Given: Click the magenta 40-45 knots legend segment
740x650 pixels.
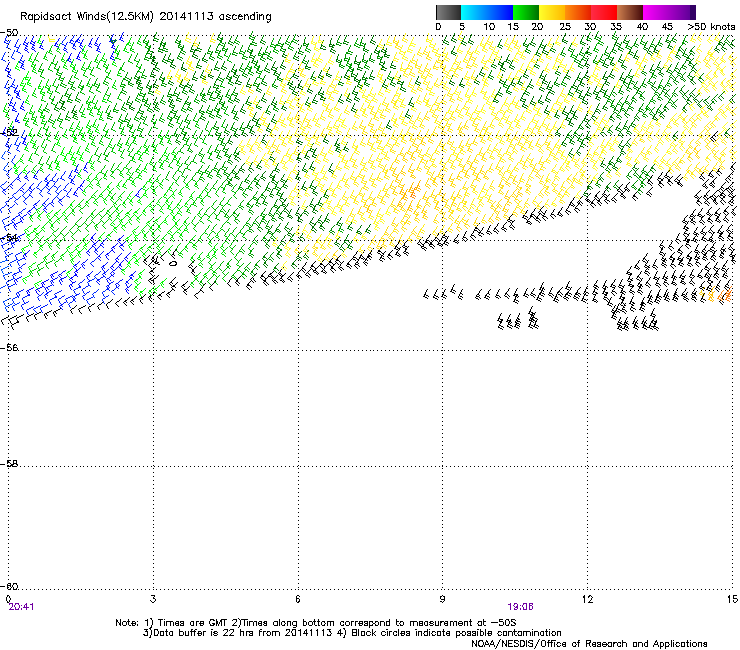Looking at the screenshot, I should (x=656, y=12).
